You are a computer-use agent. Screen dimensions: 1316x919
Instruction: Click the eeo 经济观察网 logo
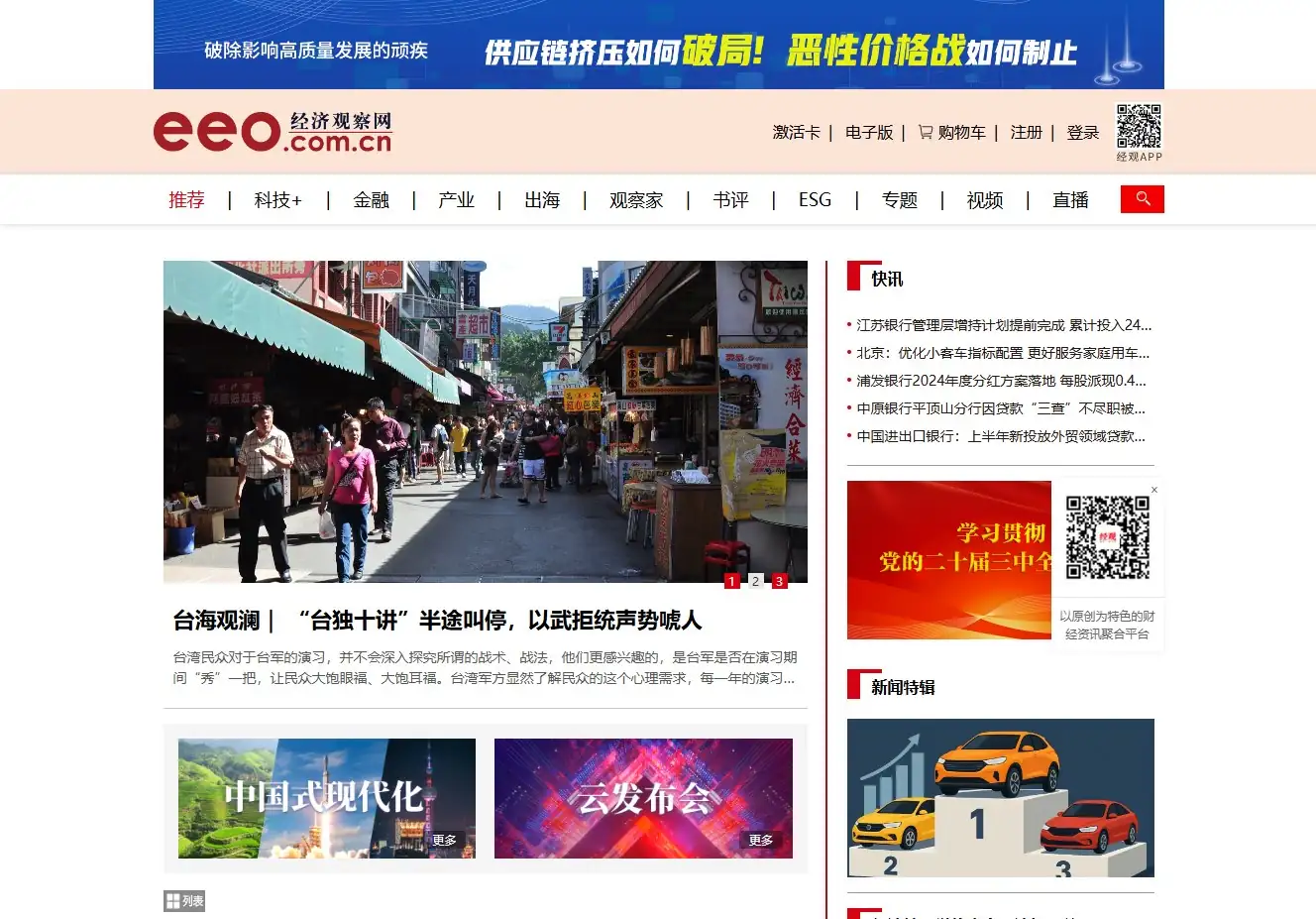272,131
